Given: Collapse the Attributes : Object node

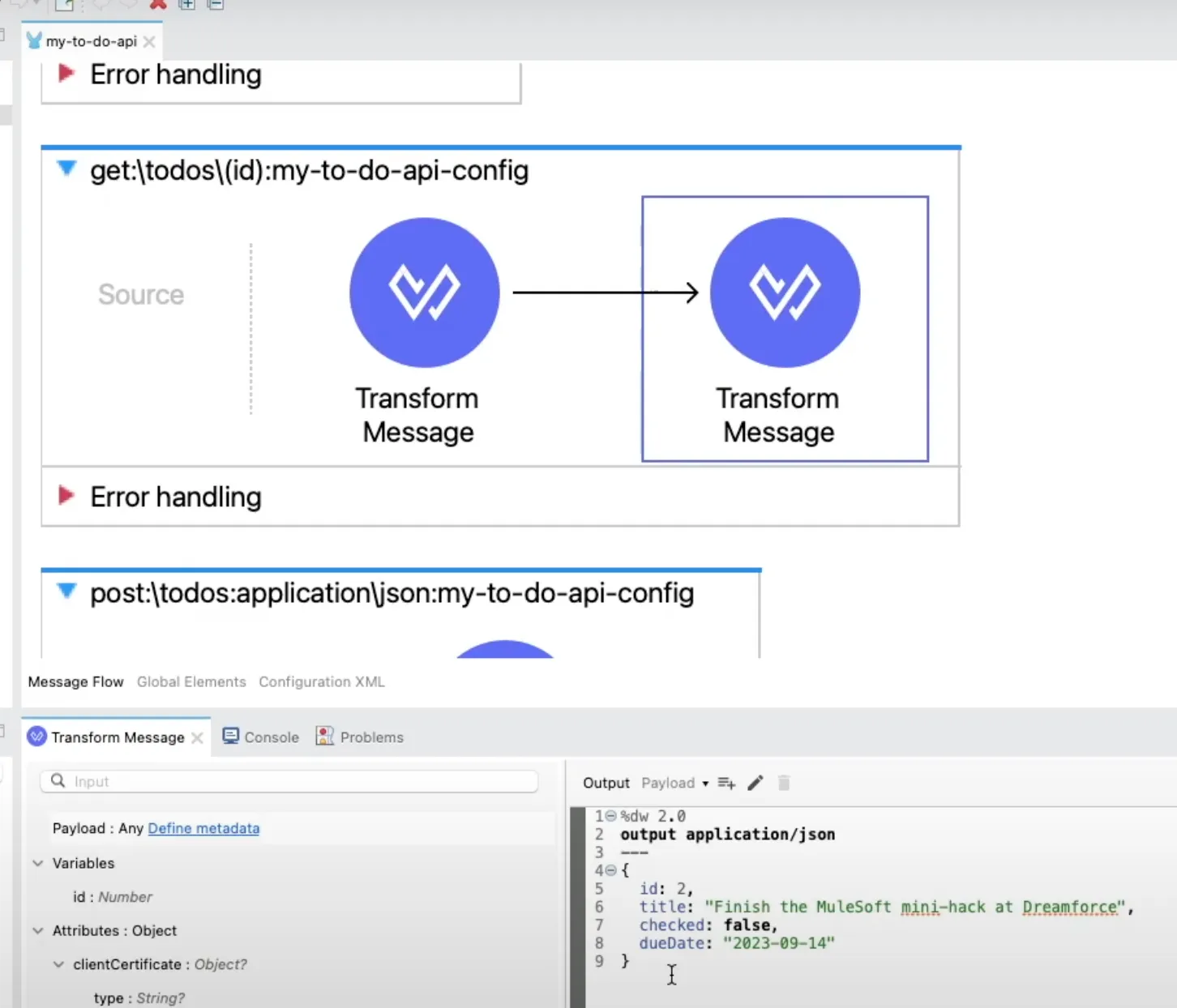Looking at the screenshot, I should pos(38,930).
